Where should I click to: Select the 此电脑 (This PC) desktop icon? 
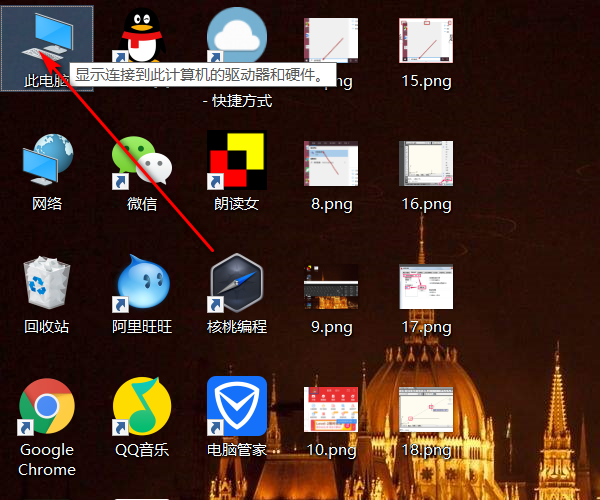click(x=47, y=40)
